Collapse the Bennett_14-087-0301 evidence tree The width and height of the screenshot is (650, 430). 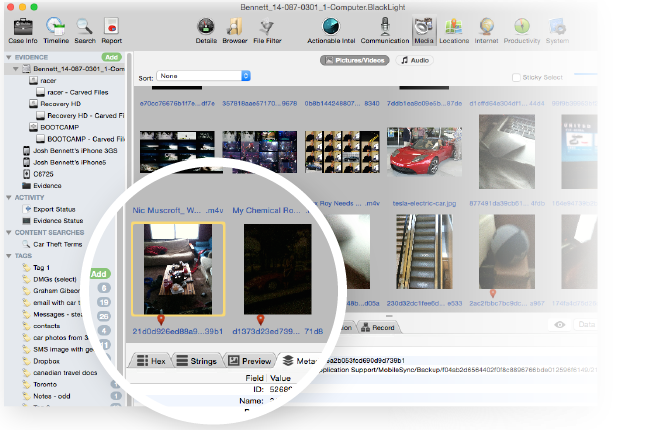click(15, 69)
